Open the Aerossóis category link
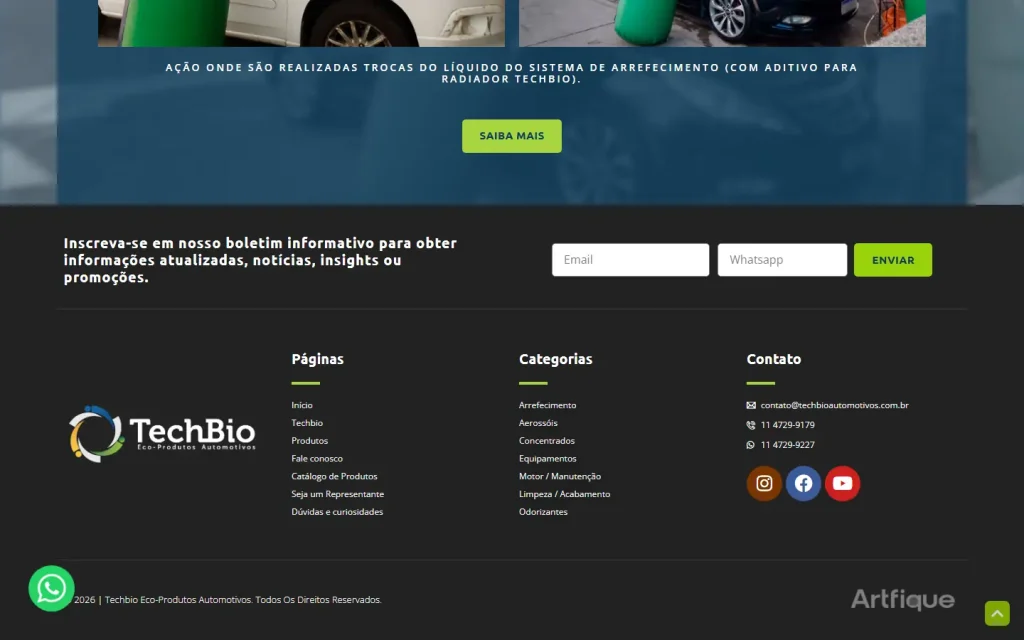The height and width of the screenshot is (640, 1024). (538, 423)
